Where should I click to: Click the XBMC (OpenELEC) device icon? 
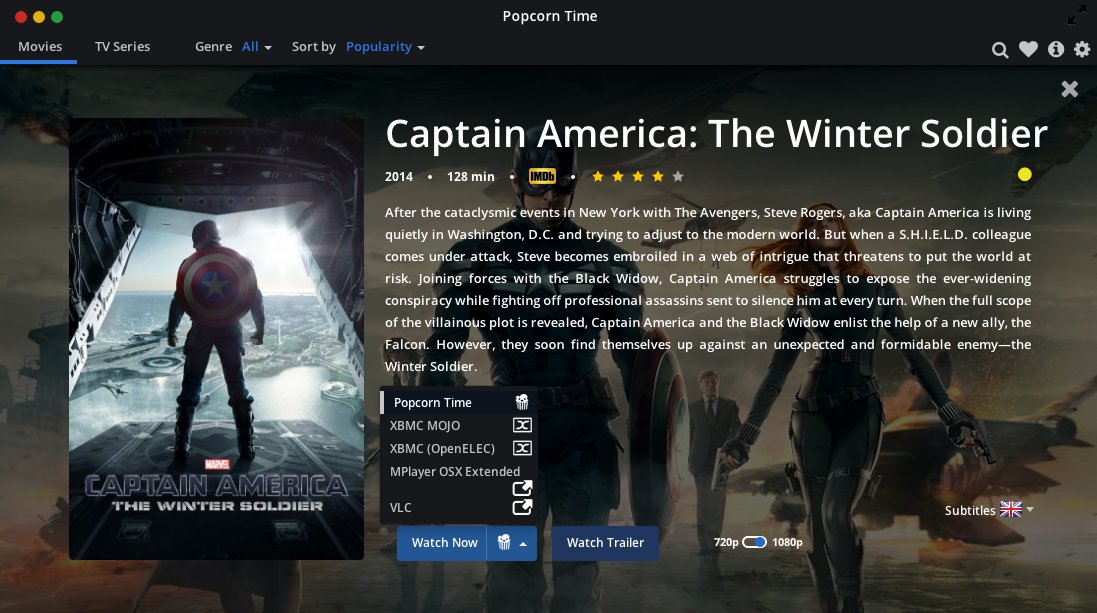[522, 448]
